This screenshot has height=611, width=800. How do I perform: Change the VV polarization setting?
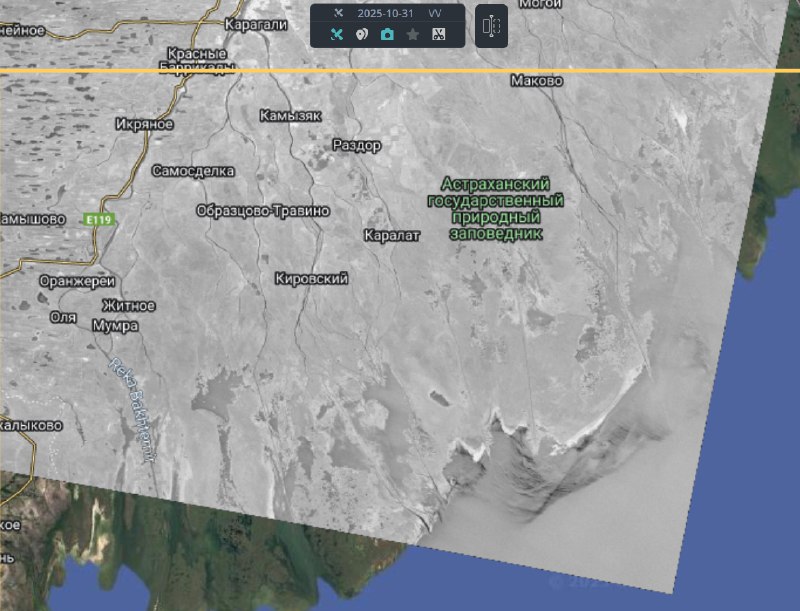tap(435, 14)
